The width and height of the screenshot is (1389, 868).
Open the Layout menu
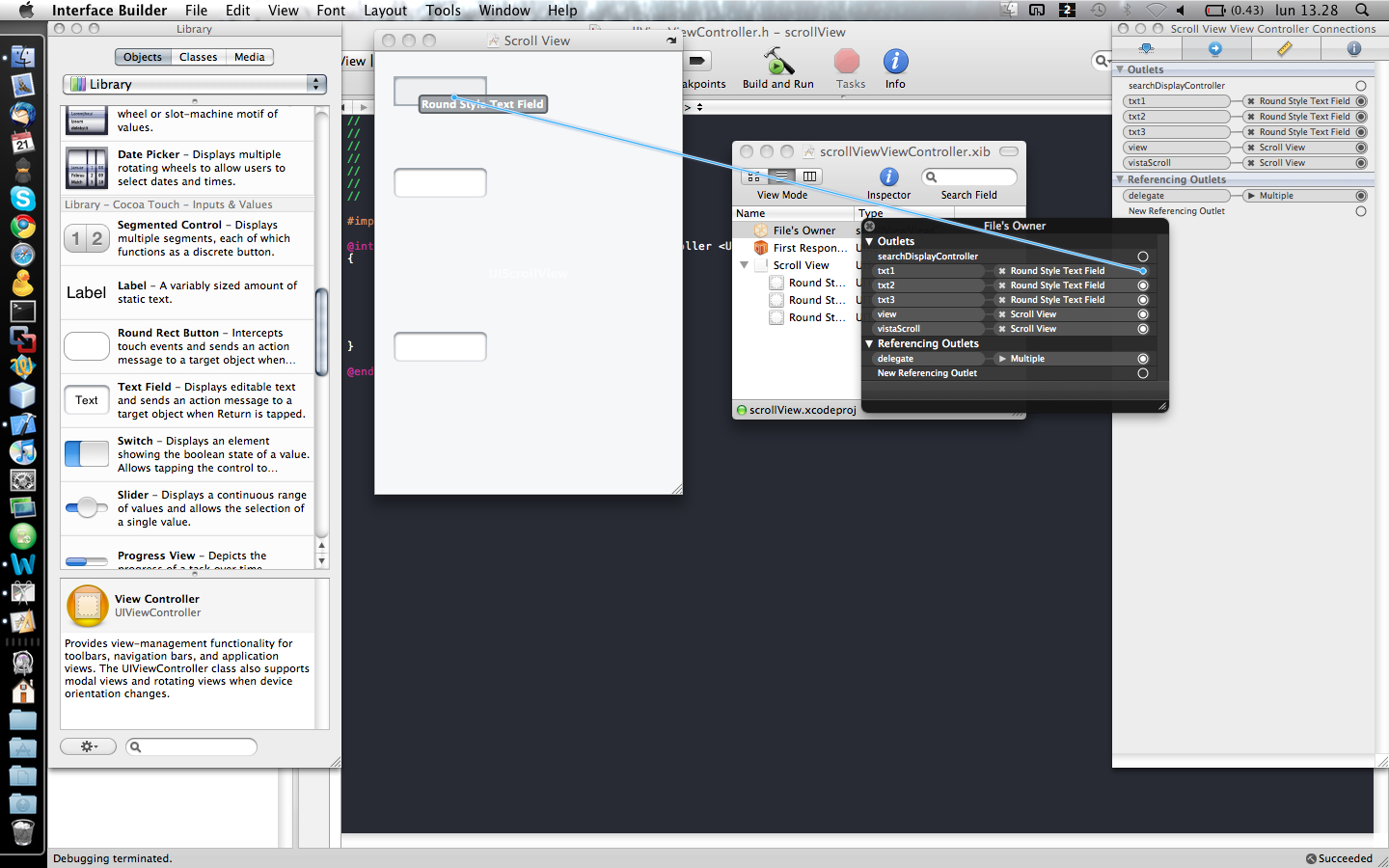click(385, 11)
